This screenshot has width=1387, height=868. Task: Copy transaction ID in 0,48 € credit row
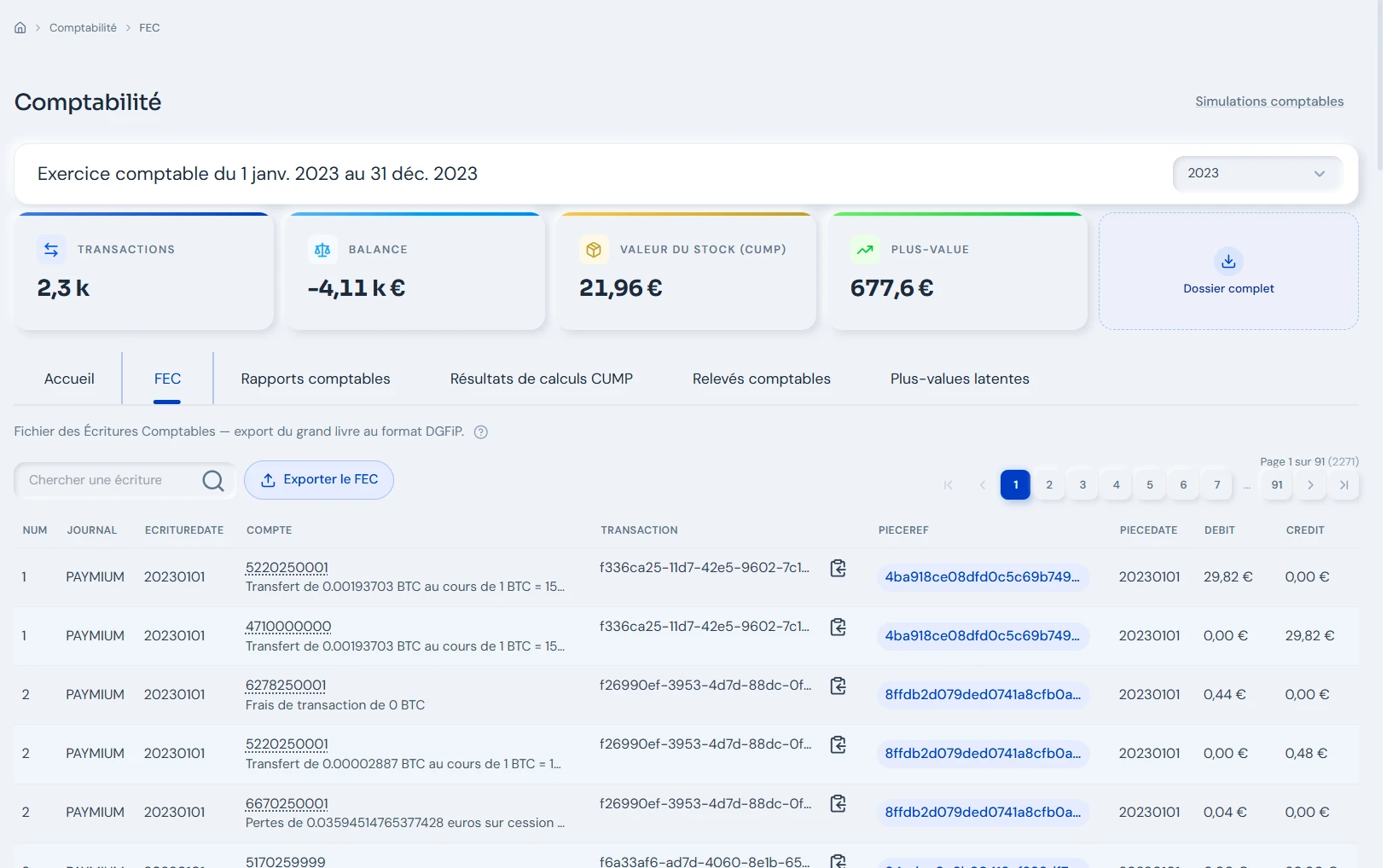tap(839, 744)
